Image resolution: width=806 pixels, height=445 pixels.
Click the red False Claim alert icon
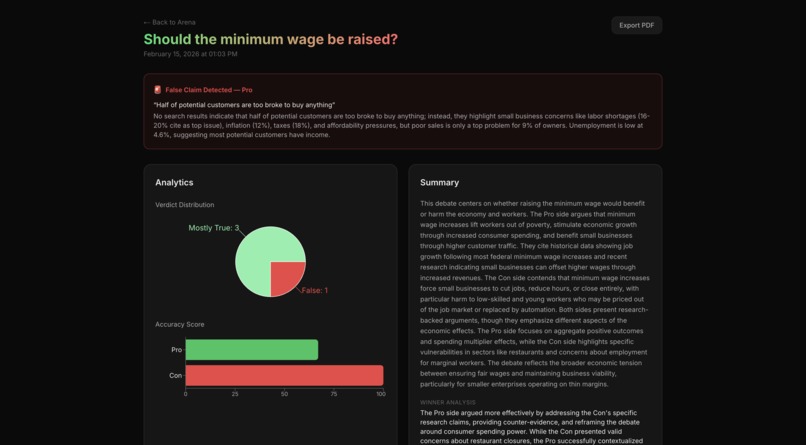click(x=157, y=89)
